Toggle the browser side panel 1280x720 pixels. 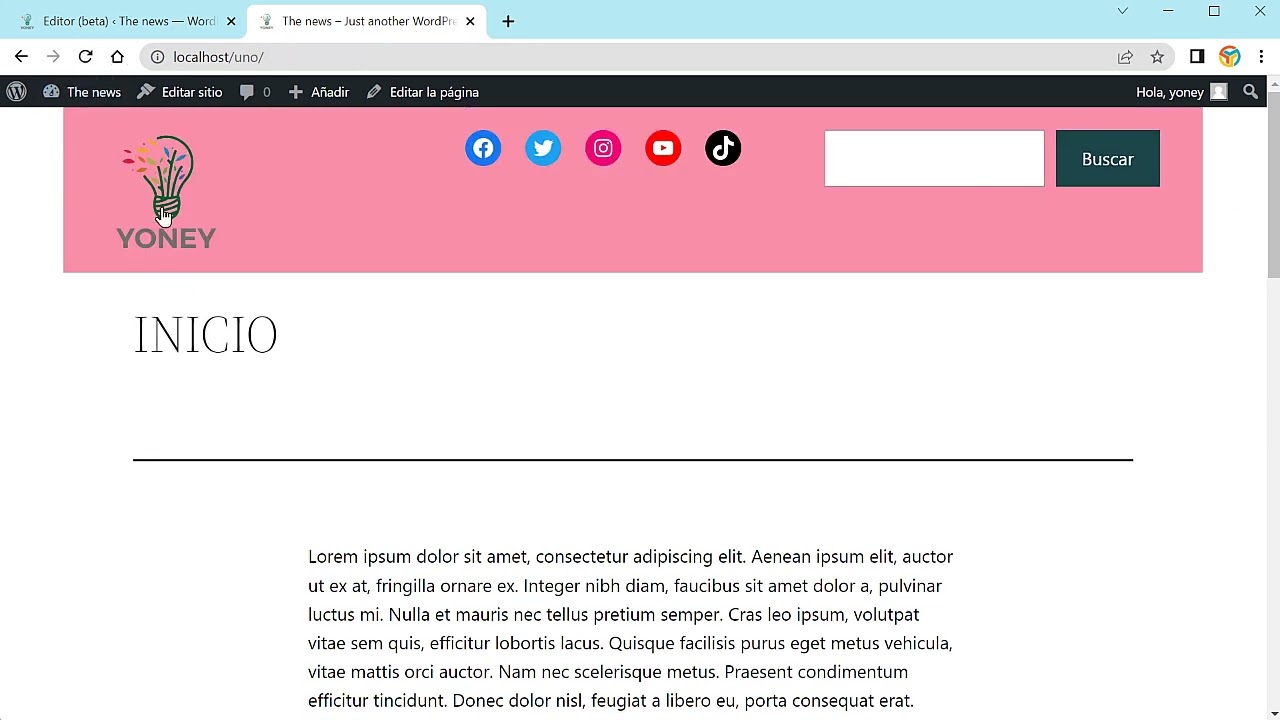pyautogui.click(x=1197, y=57)
